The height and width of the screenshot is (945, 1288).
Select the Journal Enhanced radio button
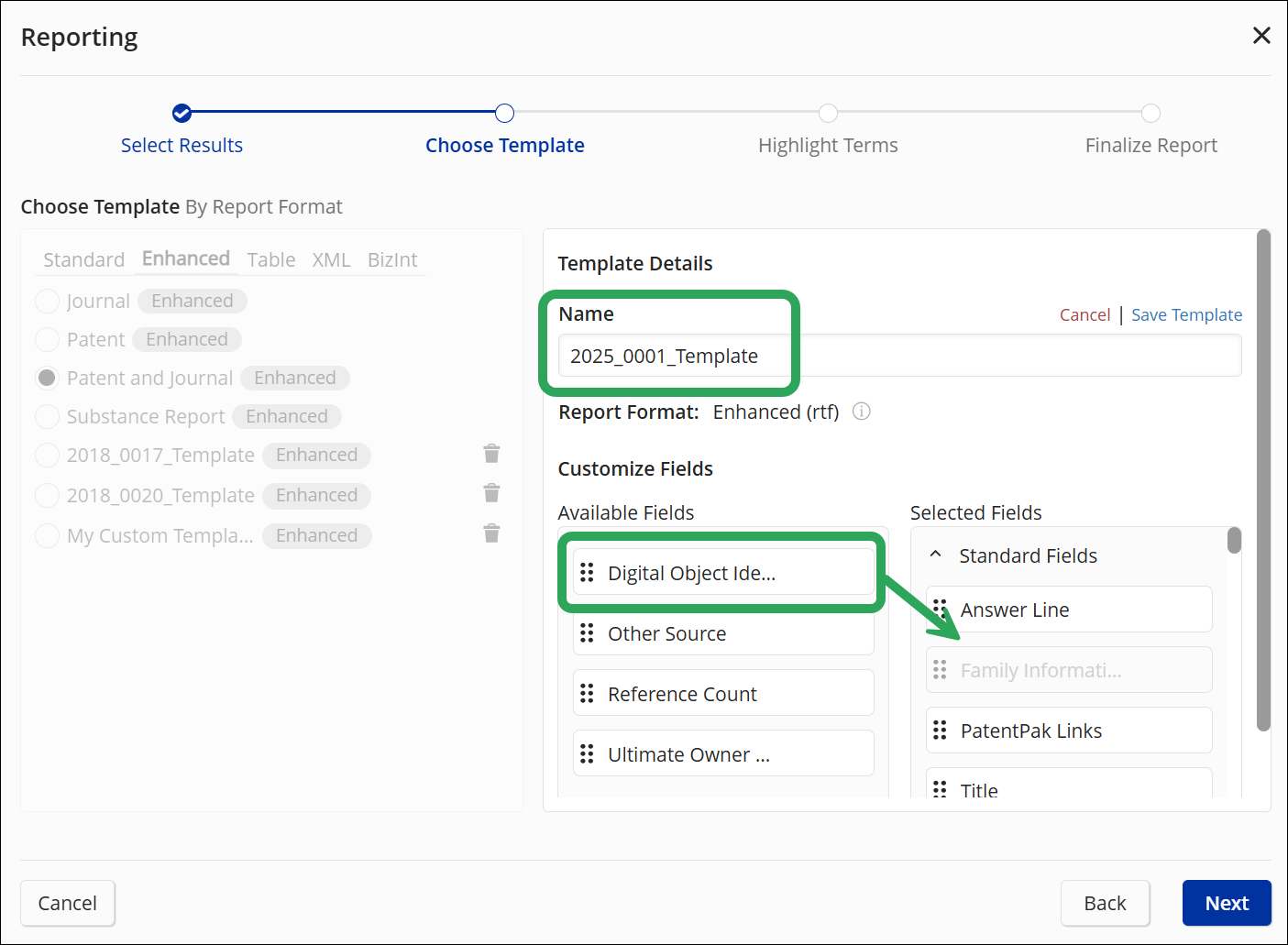pyautogui.click(x=47, y=301)
